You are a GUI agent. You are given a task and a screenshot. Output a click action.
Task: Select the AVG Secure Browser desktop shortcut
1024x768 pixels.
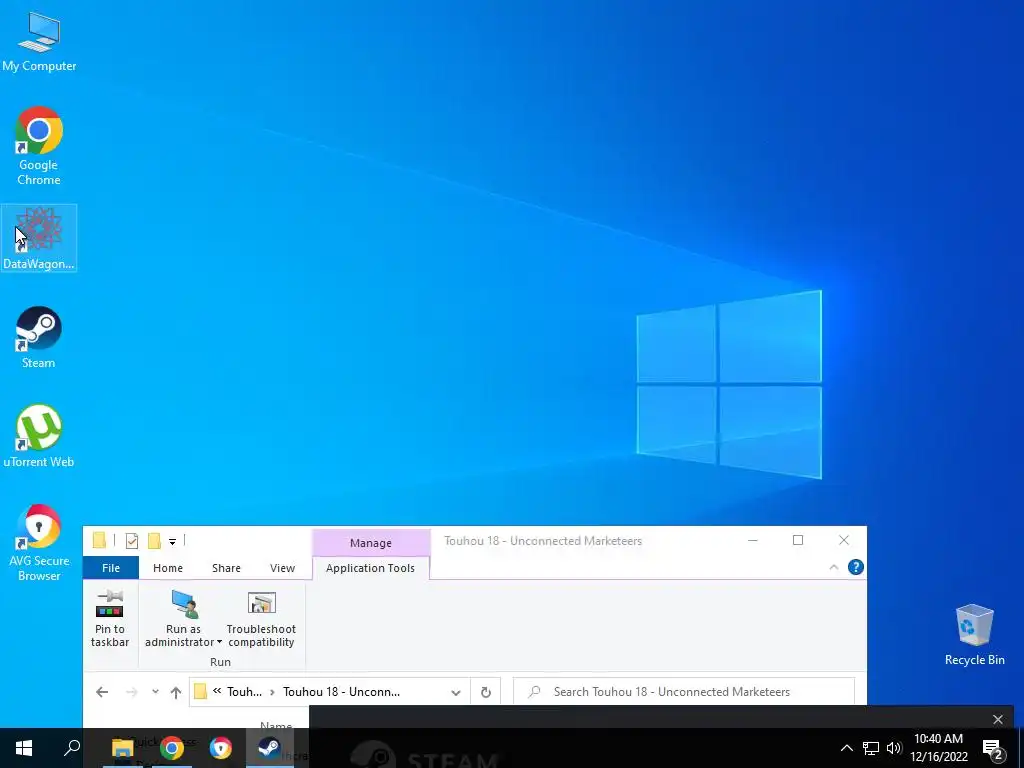click(x=39, y=543)
